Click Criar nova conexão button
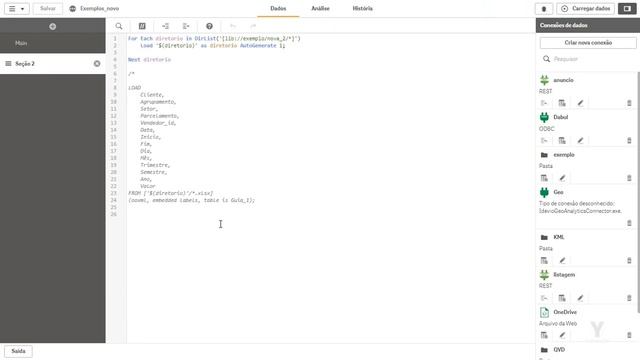 coord(588,43)
